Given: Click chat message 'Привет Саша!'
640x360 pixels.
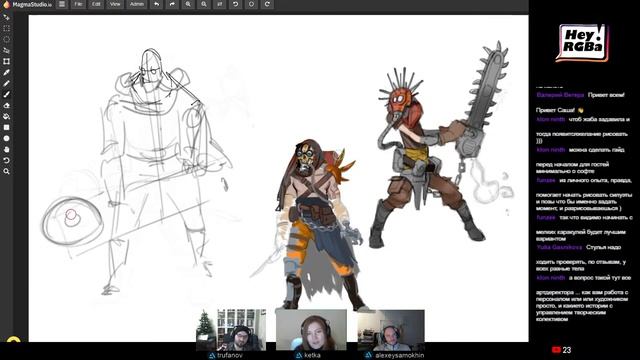Looking at the screenshot, I should [x=556, y=110].
